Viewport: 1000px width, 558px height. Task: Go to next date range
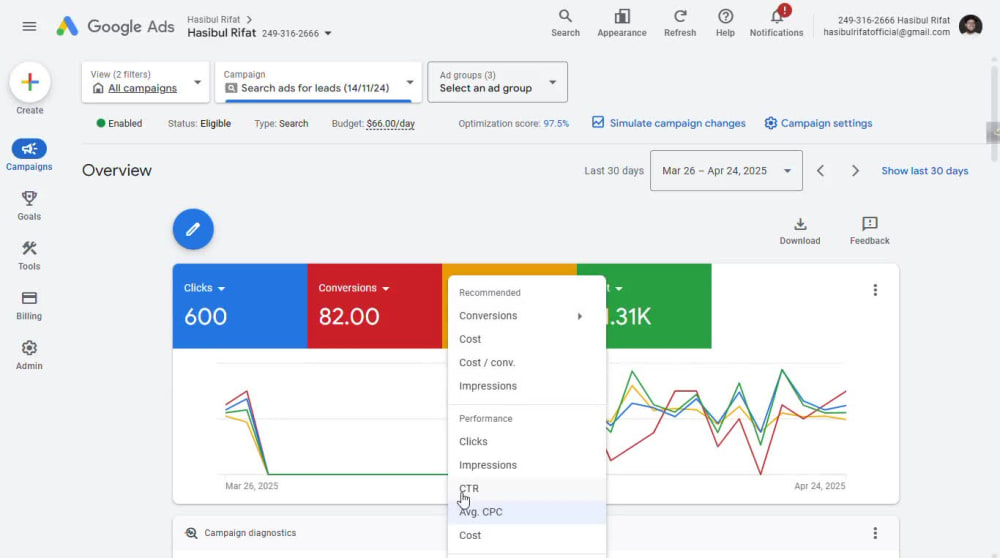pyautogui.click(x=855, y=171)
